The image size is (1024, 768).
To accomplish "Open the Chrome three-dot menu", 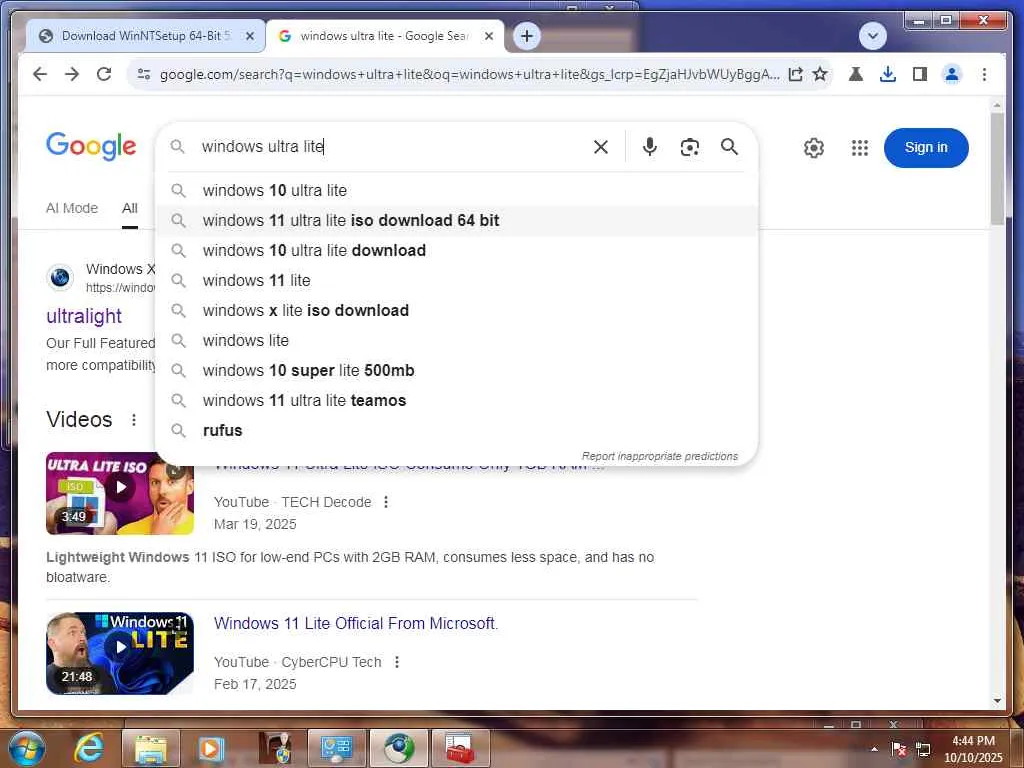I will pyautogui.click(x=984, y=74).
